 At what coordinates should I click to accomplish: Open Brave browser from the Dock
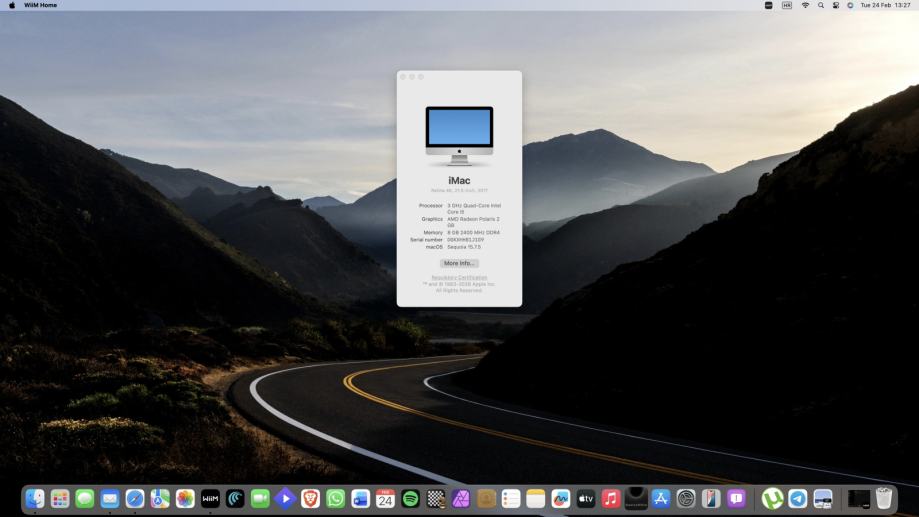click(x=310, y=498)
